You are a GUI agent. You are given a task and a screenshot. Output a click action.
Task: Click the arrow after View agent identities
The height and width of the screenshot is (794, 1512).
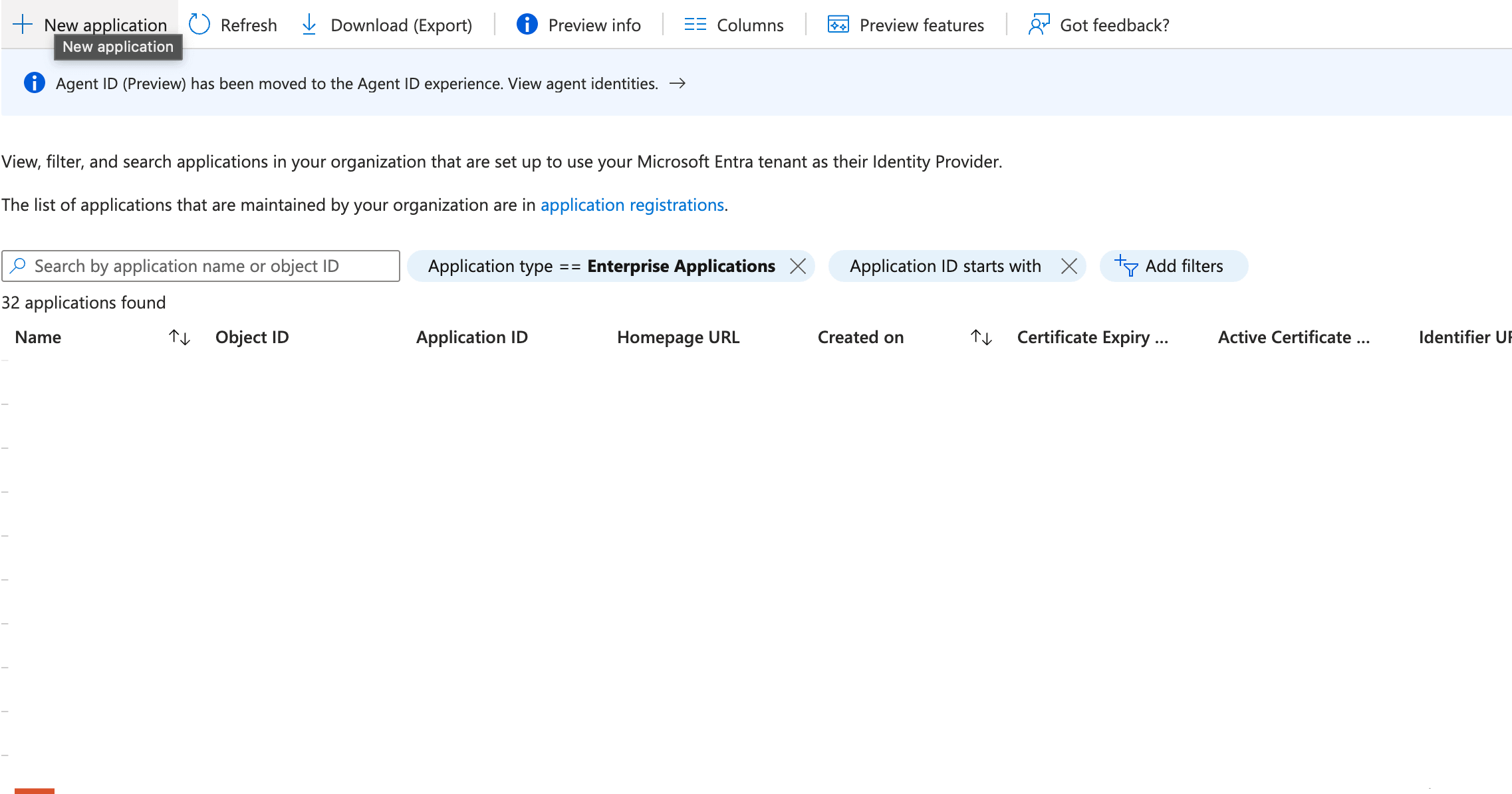coord(678,84)
